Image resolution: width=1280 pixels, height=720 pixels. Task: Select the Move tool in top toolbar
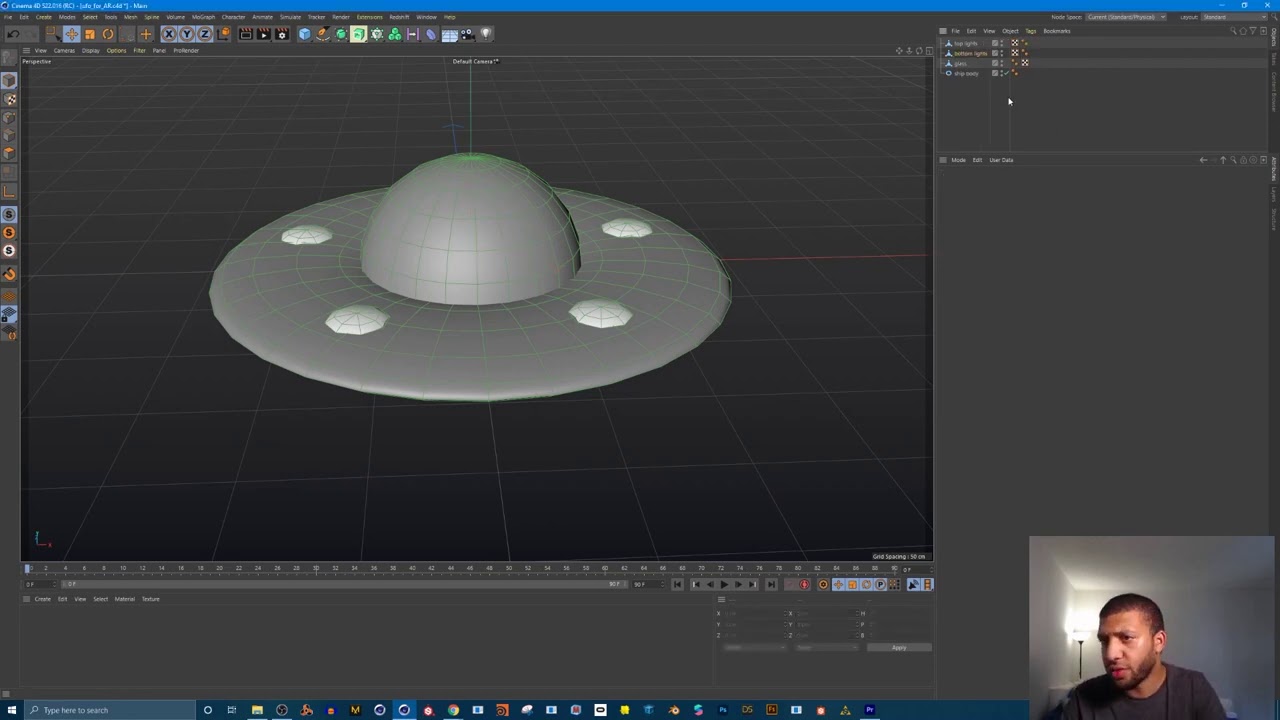coord(71,34)
